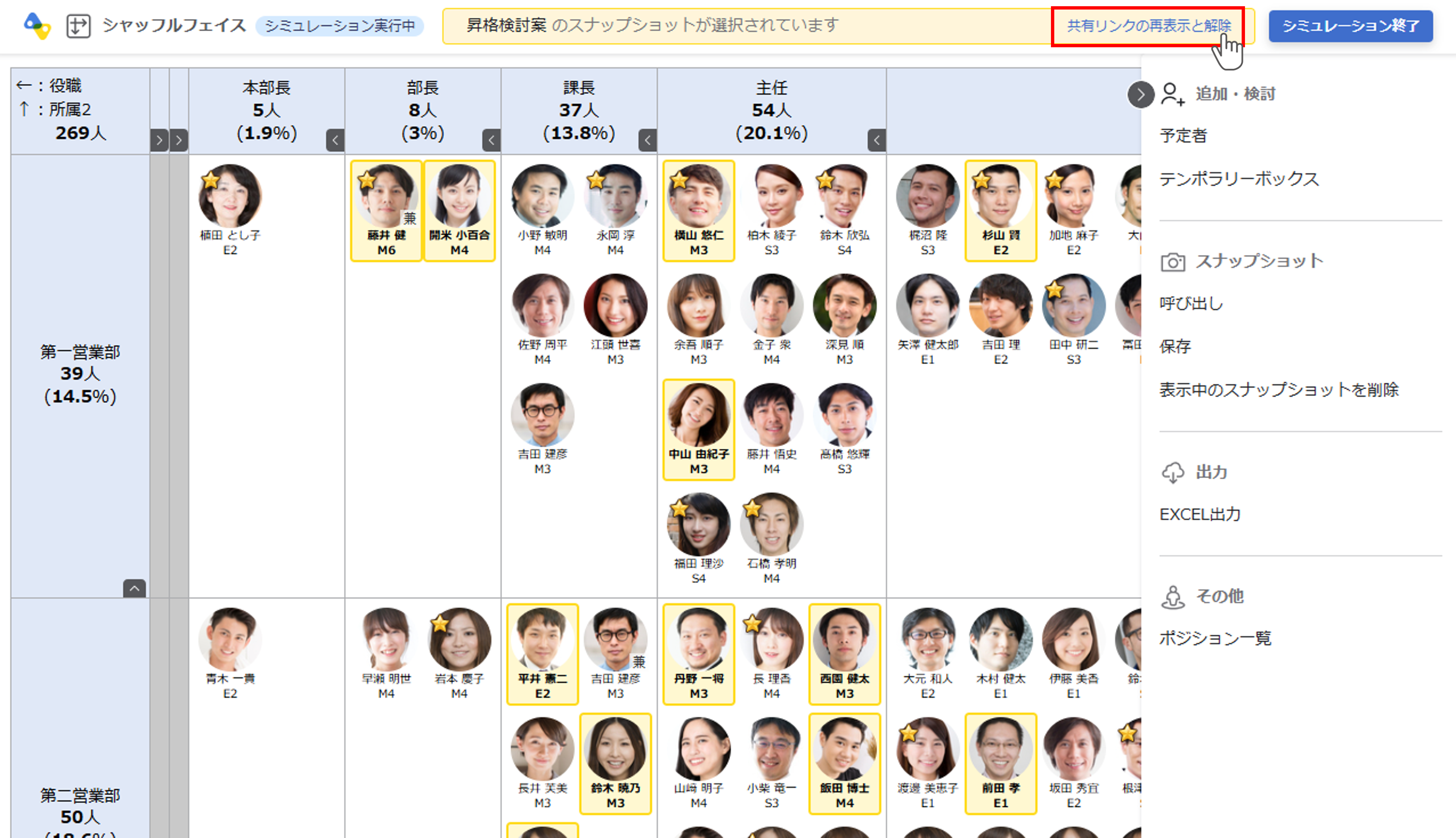Click the 追加・検討 person-add icon
1456x838 pixels.
1172,94
